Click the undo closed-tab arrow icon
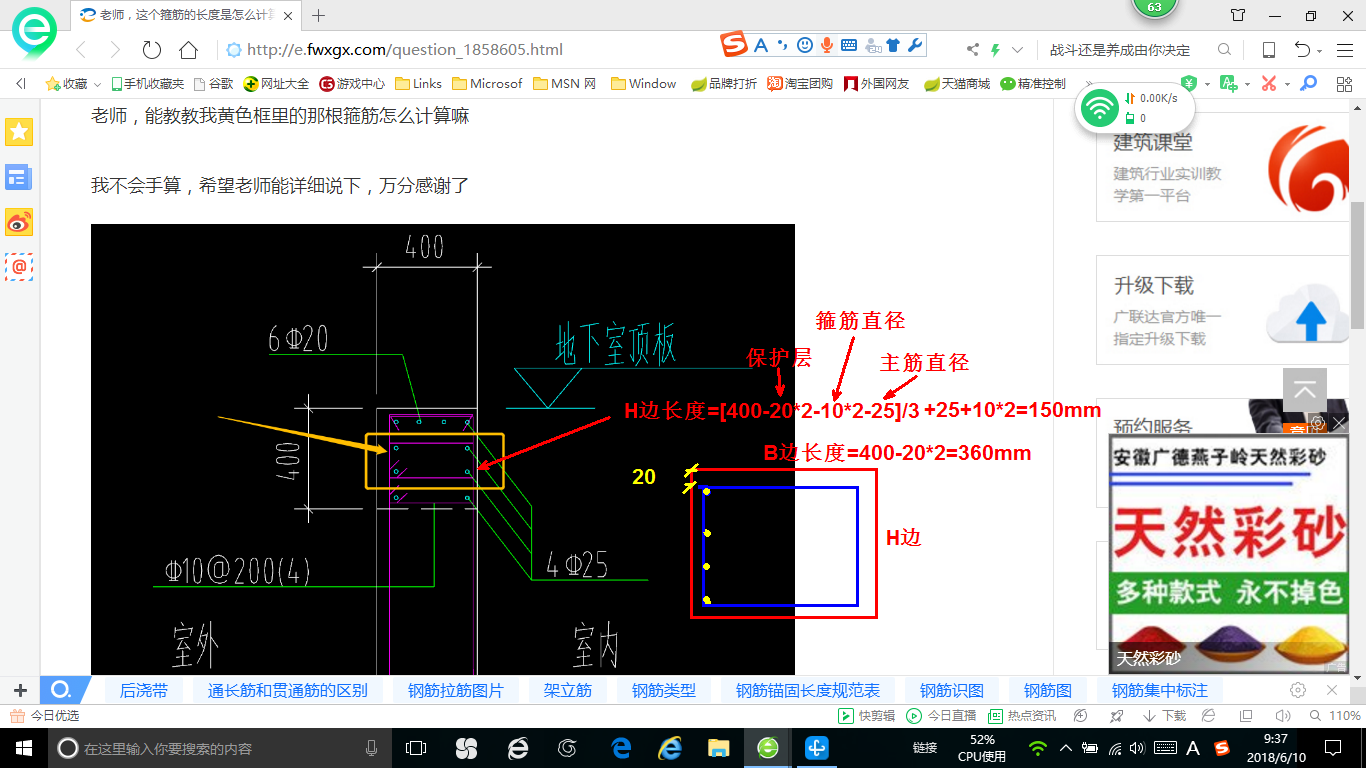This screenshot has width=1366, height=768. pyautogui.click(x=1302, y=50)
